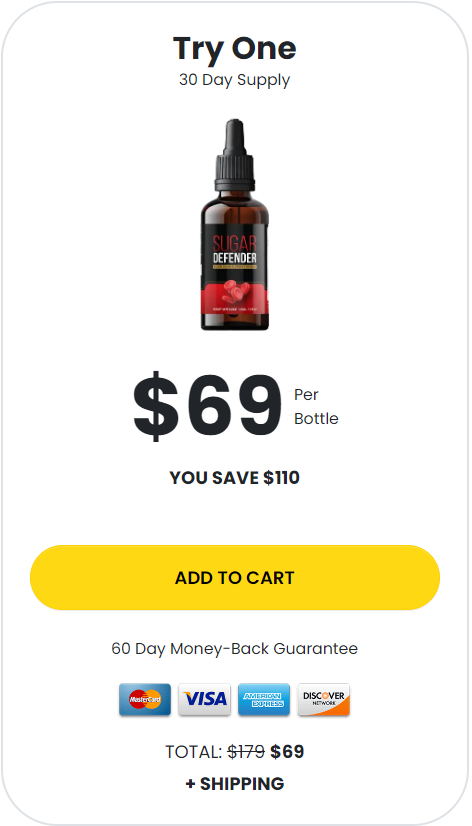Image resolution: width=472 pixels, height=826 pixels.
Task: Click the ADD TO CART button
Action: (235, 577)
